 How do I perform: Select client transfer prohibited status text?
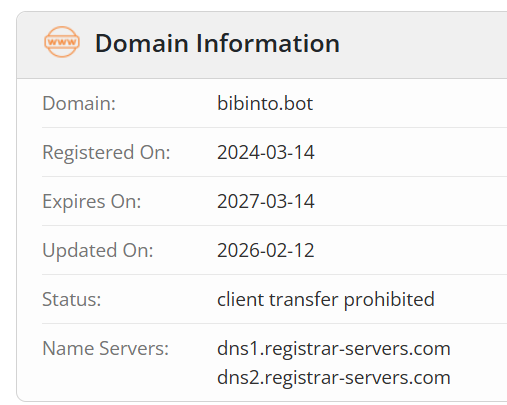326,300
